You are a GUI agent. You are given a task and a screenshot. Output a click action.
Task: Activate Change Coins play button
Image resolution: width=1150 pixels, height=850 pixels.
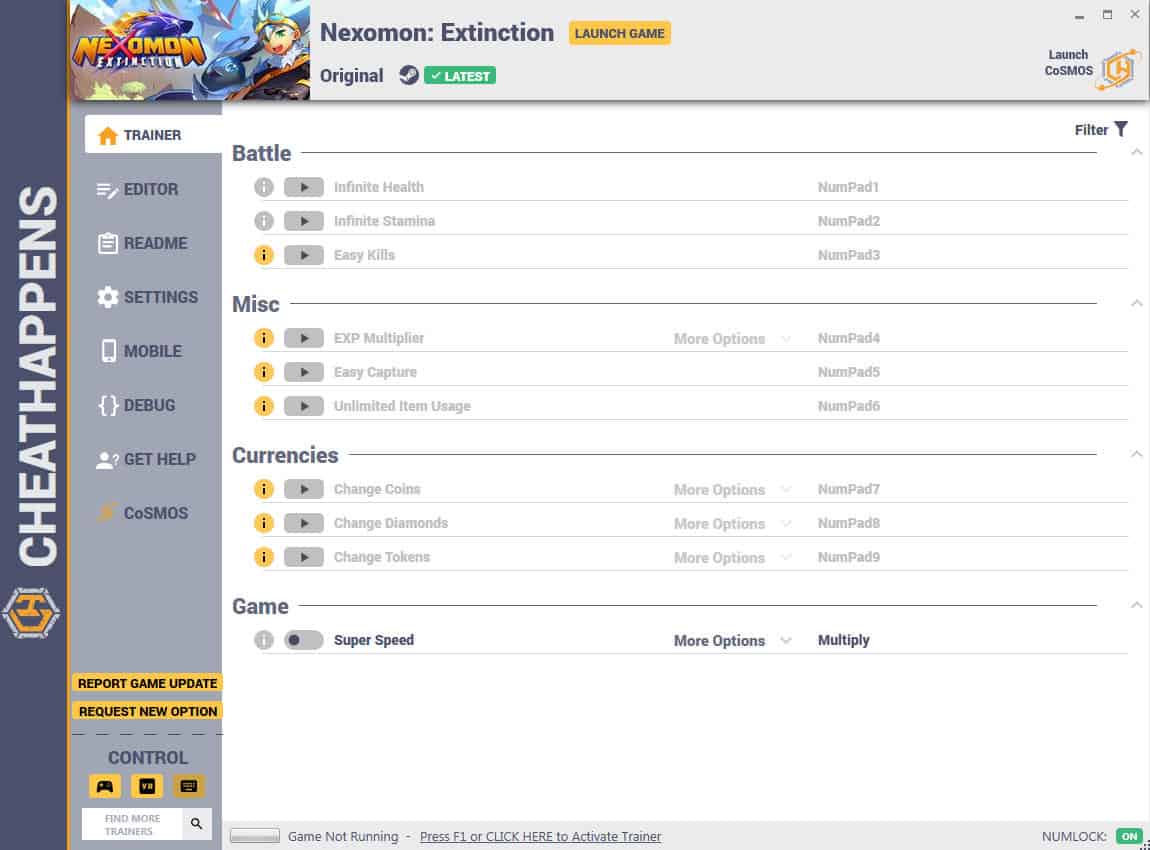pos(304,489)
